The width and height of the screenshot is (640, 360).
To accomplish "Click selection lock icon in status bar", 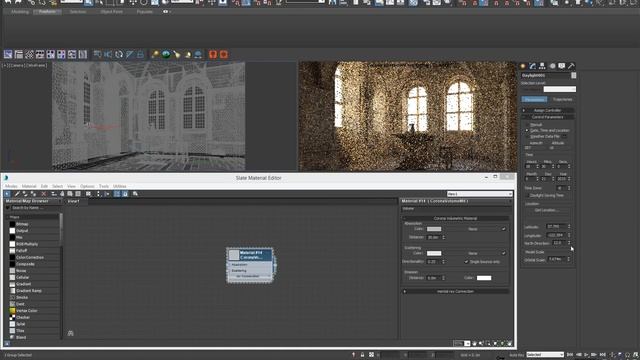I will coord(362,355).
